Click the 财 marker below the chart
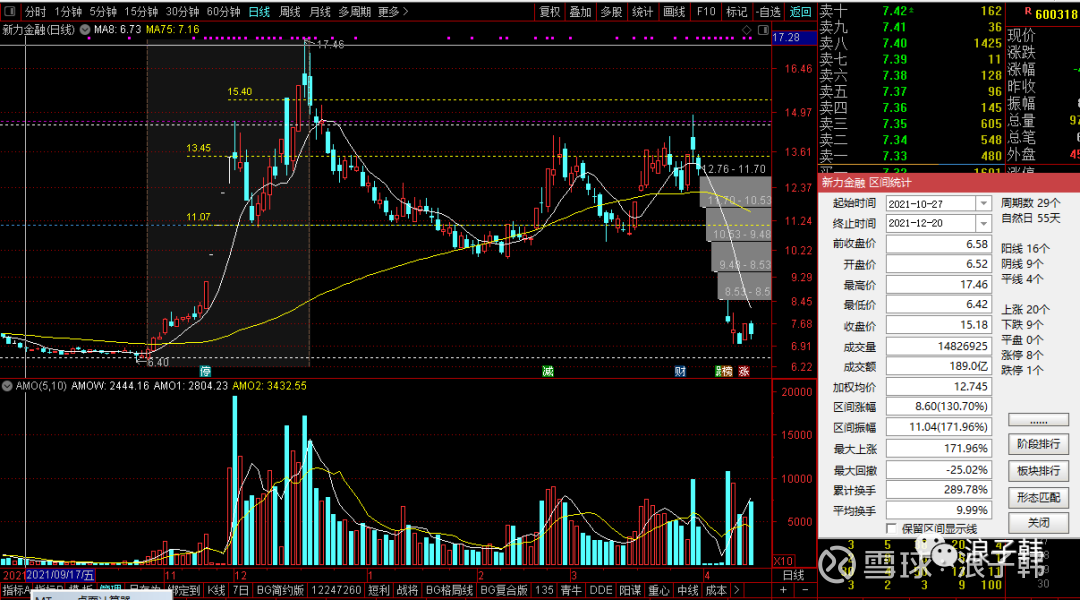Viewport: 1080px width, 600px height. pos(681,372)
